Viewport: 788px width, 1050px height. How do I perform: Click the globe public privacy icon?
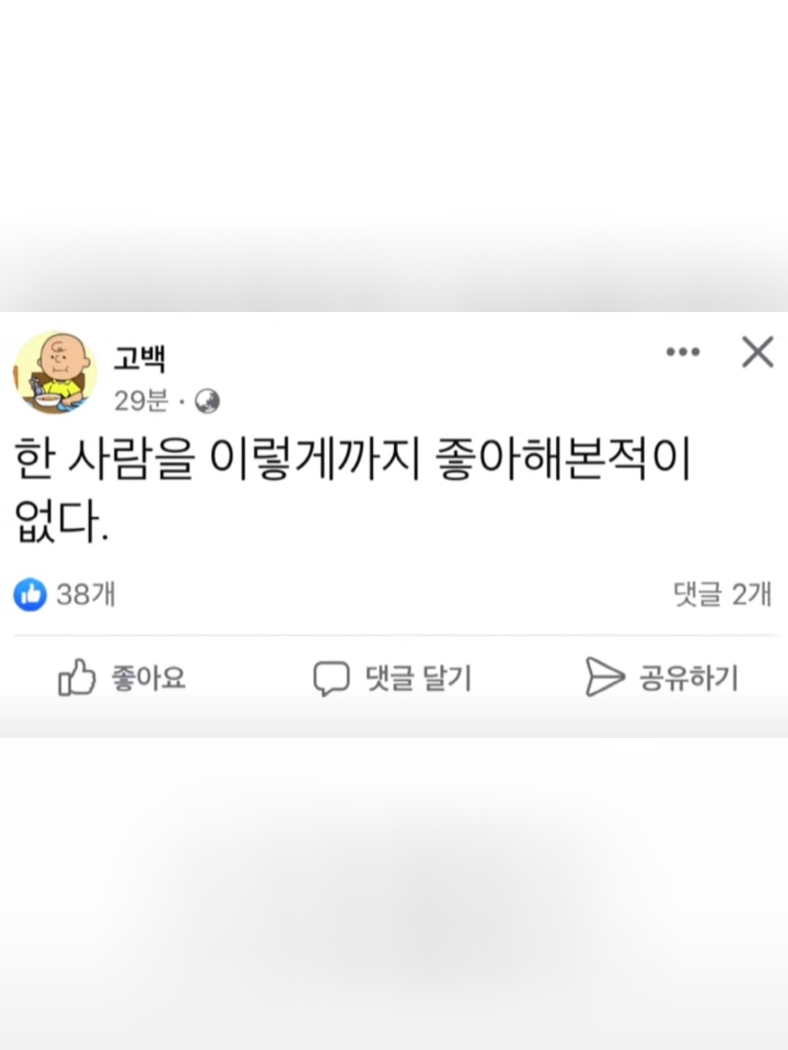[x=207, y=402]
